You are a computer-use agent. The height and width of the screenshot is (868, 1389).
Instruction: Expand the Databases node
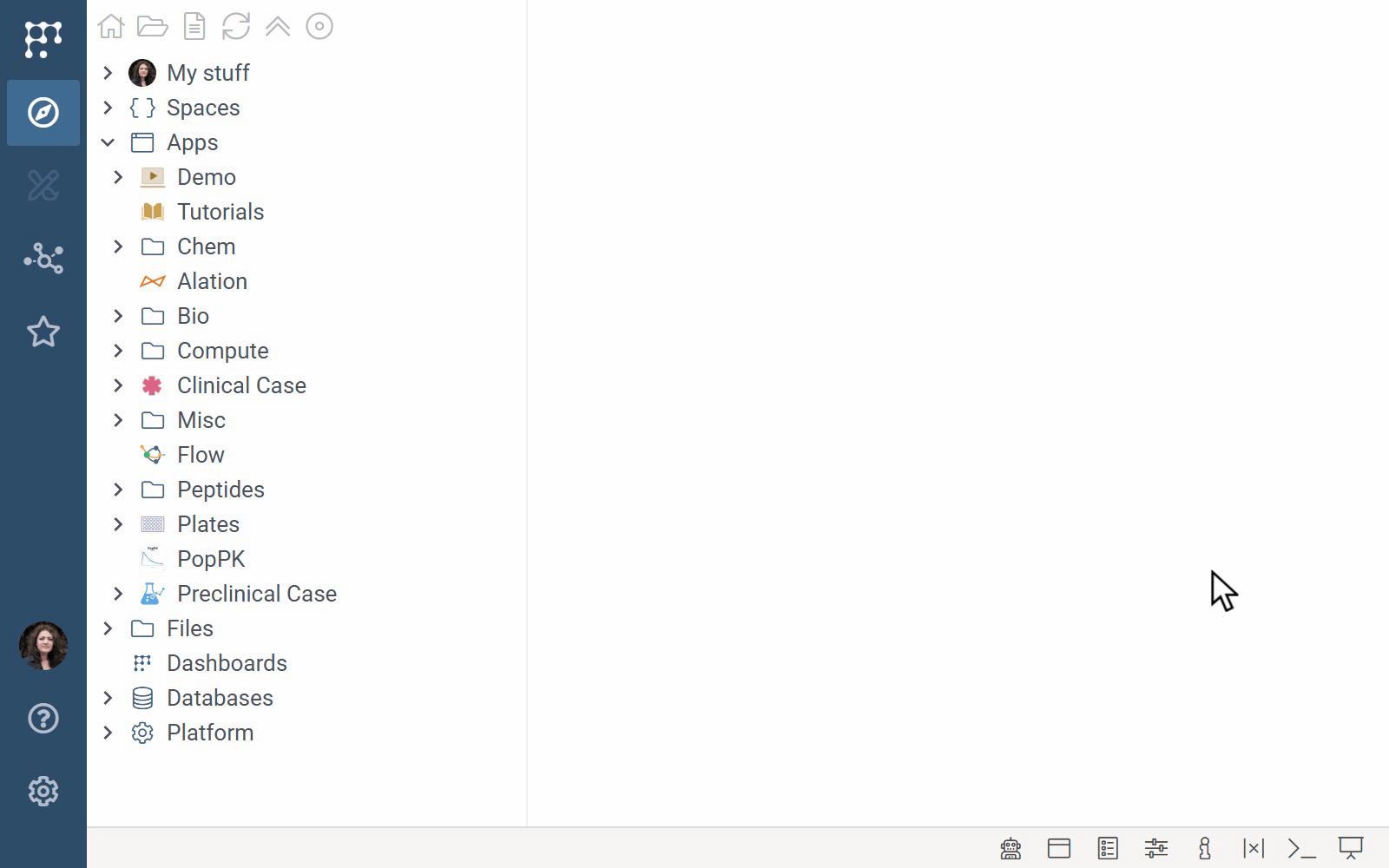pyautogui.click(x=108, y=698)
